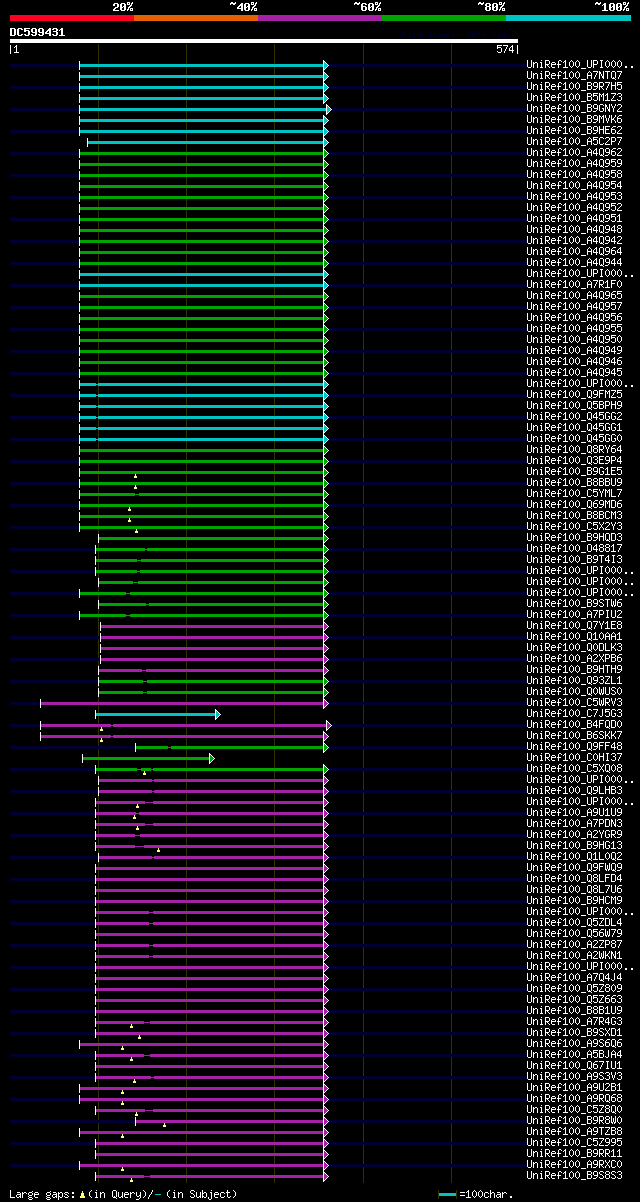This screenshot has width=640, height=1202.
Task: Select the UniRef100_B5M1Z3 label
Action: (574, 97)
